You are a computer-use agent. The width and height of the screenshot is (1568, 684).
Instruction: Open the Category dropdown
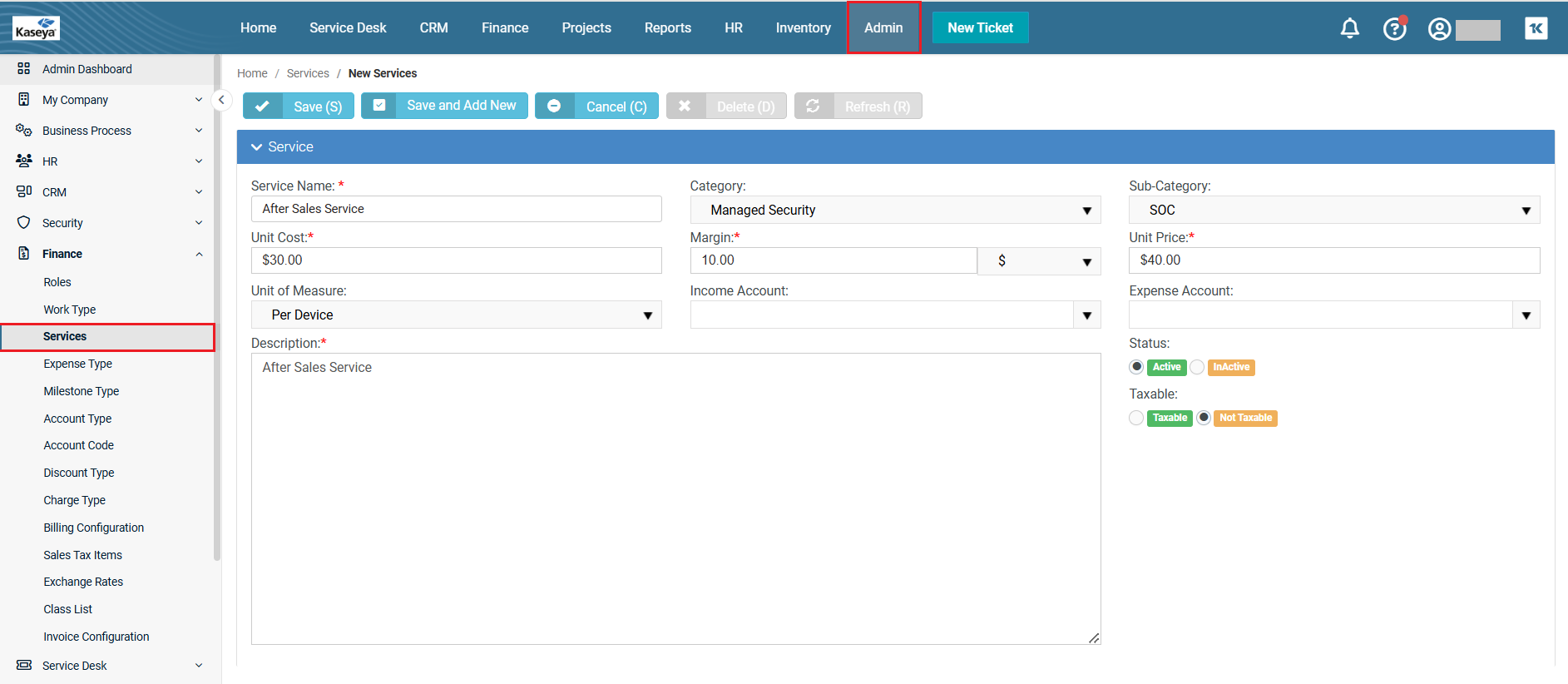pos(894,211)
